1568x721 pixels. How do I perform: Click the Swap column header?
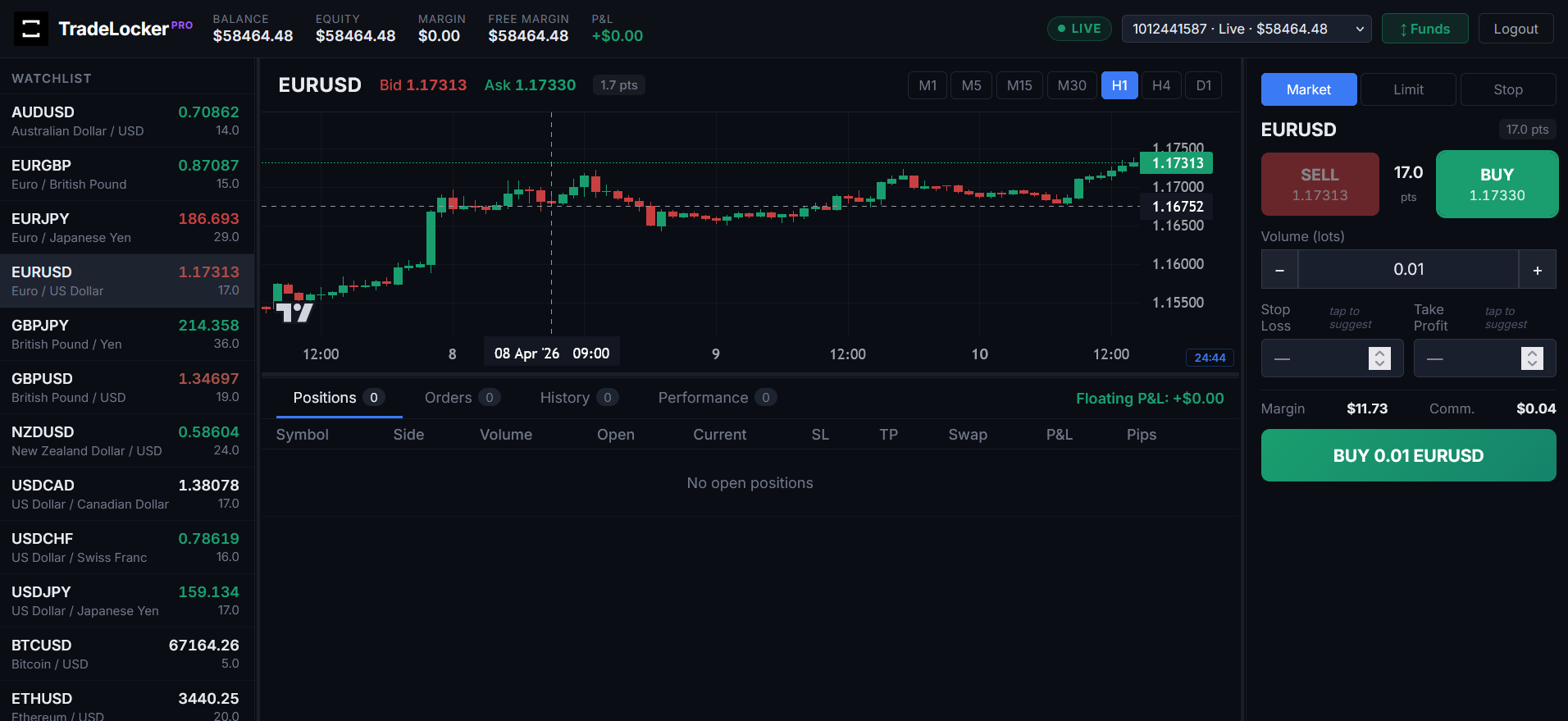(968, 435)
